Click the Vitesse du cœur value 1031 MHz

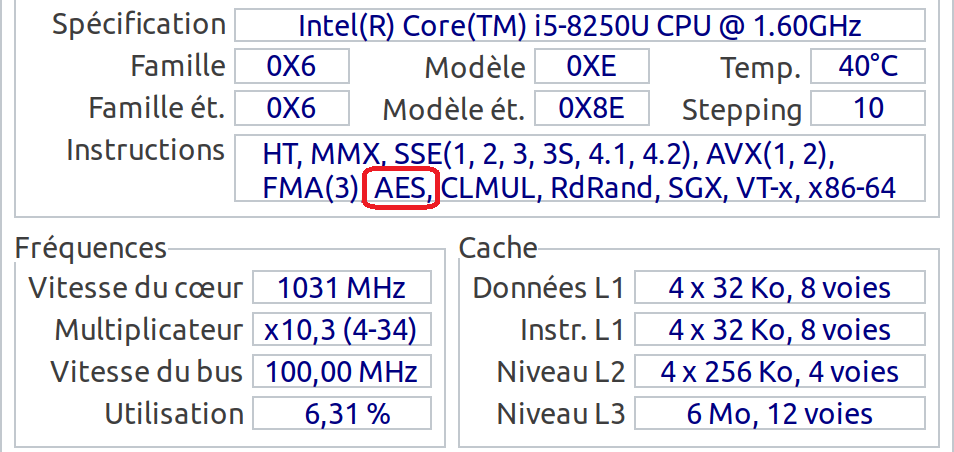pos(342,289)
